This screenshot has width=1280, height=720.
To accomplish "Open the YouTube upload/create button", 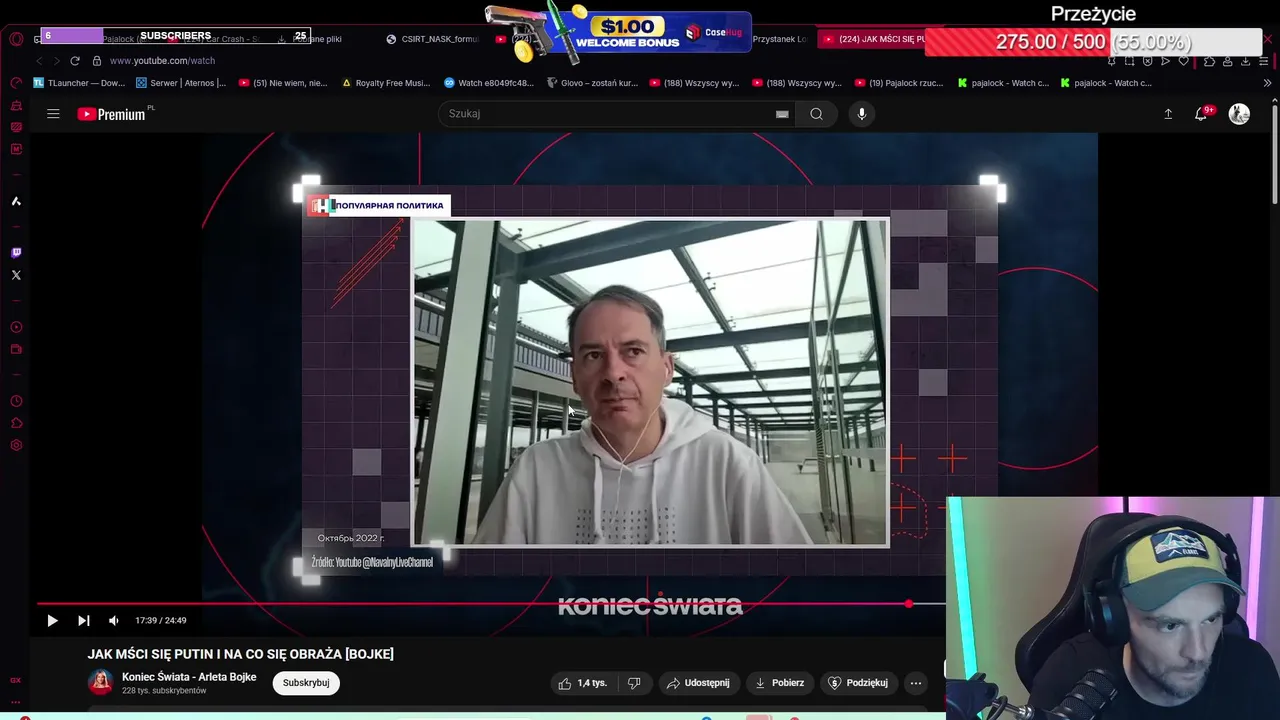I will click(x=1167, y=114).
